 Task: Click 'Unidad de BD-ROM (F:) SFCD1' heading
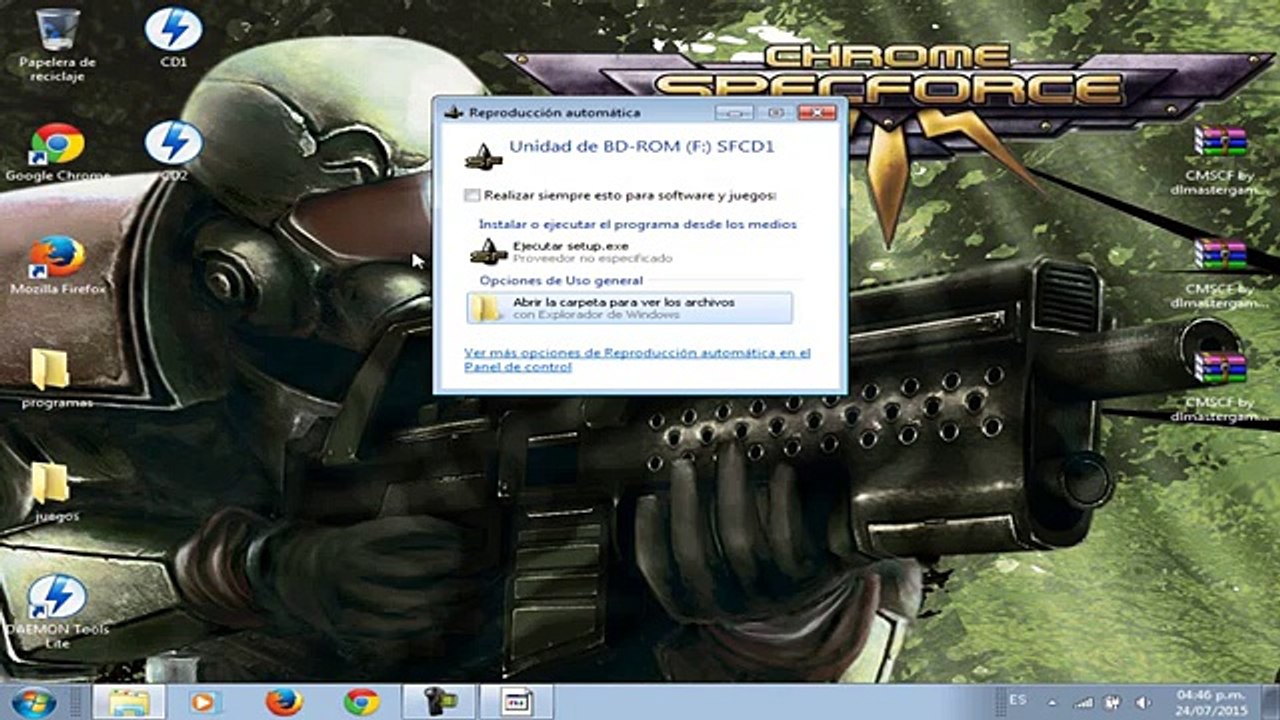(642, 146)
